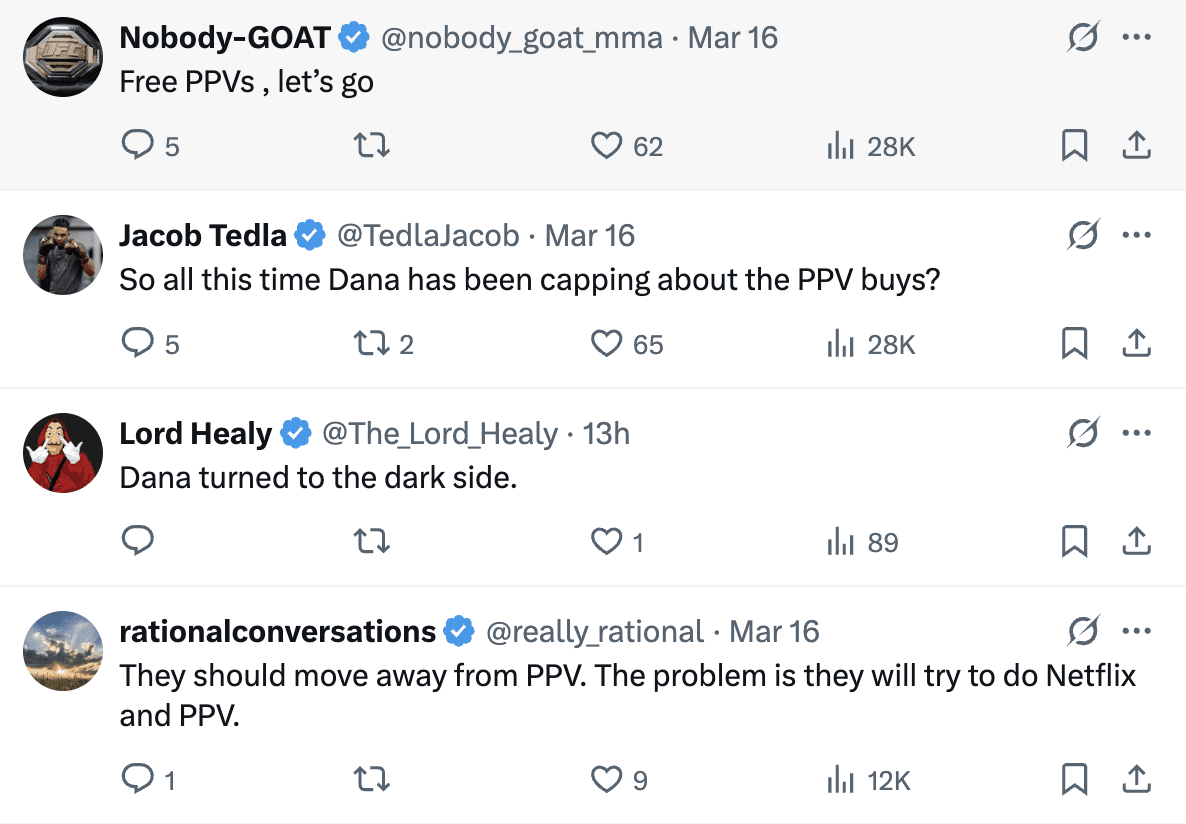Viewport: 1186px width, 824px height.
Task: Open more options menu on Nobody-GOAT's tweet
Action: coord(1136,36)
